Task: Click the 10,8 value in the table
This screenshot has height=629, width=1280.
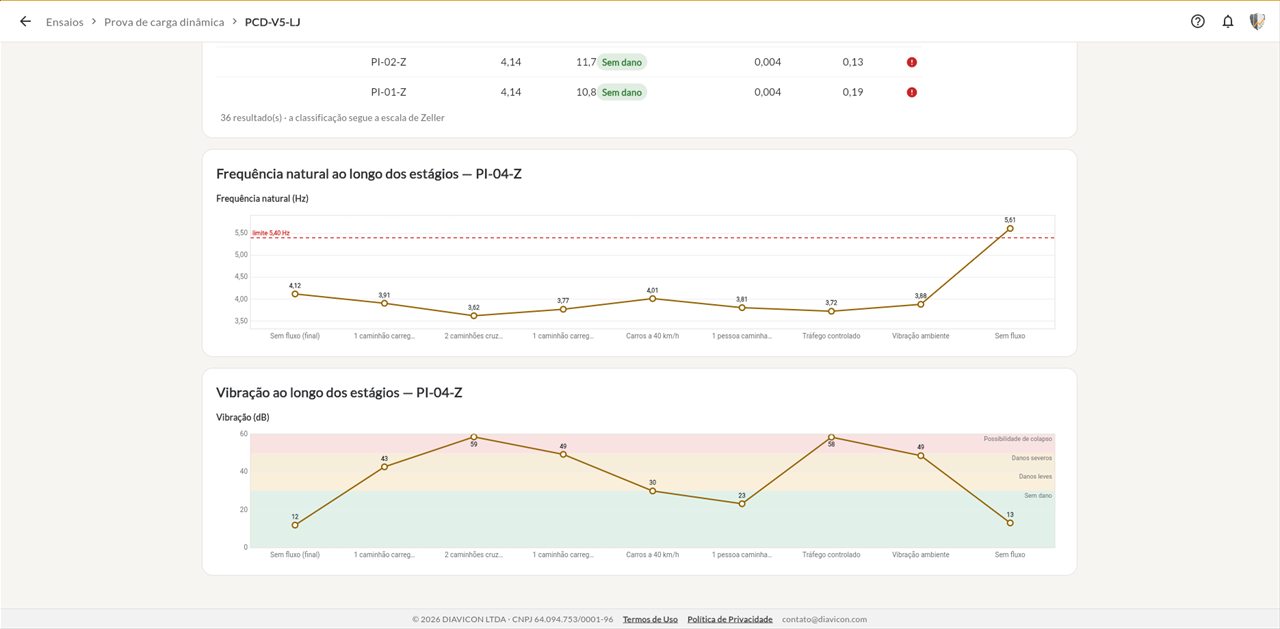Action: [x=586, y=92]
